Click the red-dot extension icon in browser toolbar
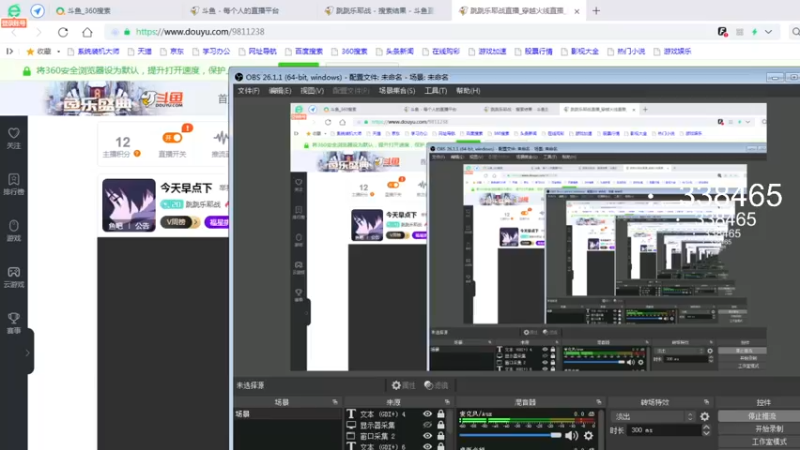Image resolution: width=800 pixels, height=450 pixels. [722, 32]
